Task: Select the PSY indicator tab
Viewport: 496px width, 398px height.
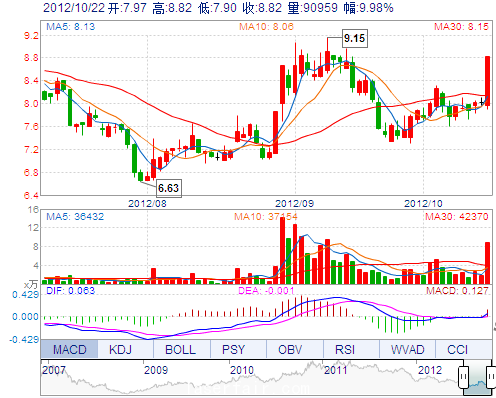Action: point(238,349)
